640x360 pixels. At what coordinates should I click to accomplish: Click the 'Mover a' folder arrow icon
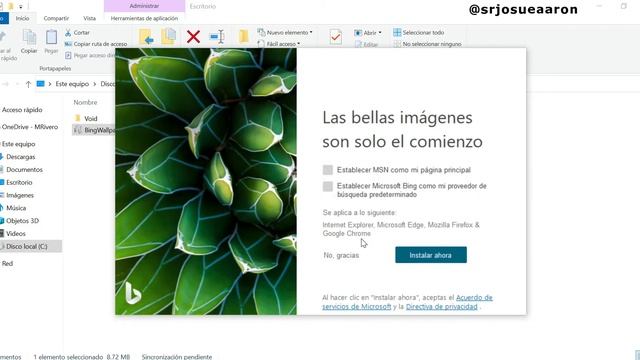146,37
